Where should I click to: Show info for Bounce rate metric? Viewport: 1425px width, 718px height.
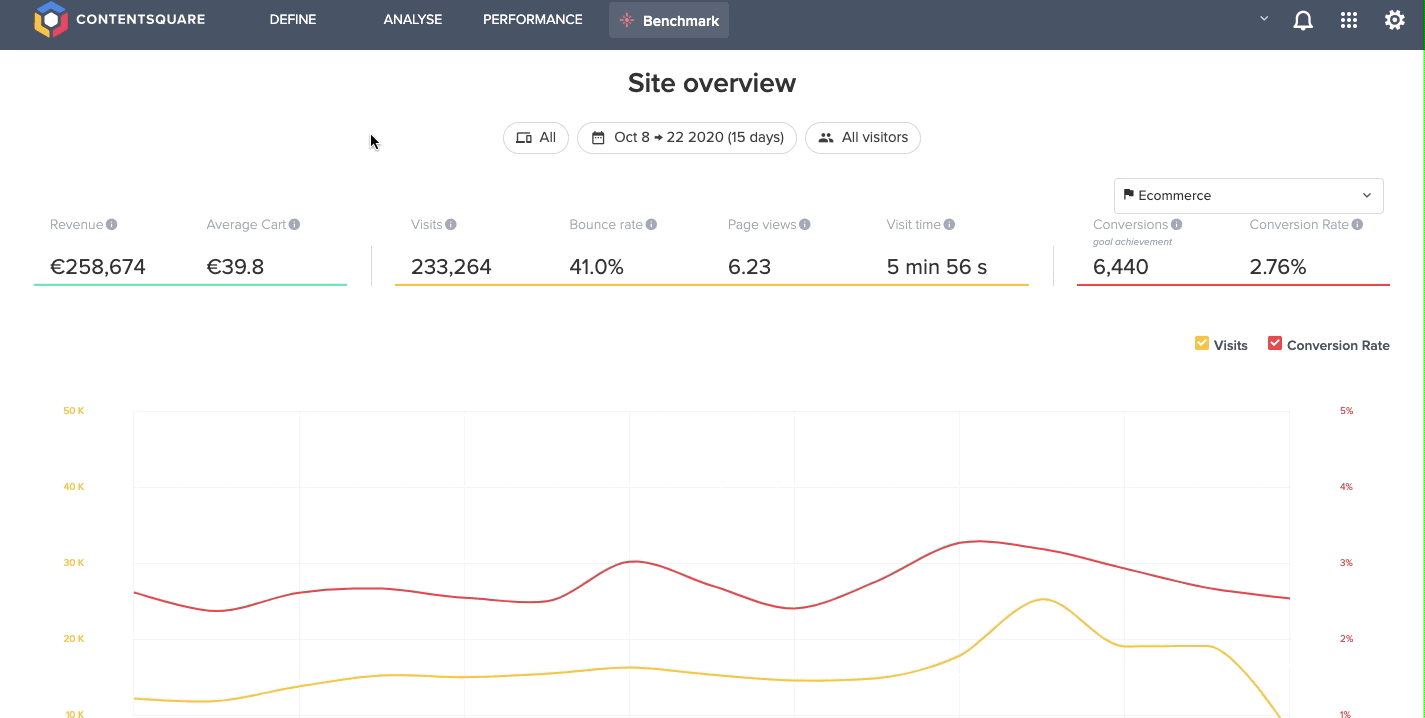[651, 225]
